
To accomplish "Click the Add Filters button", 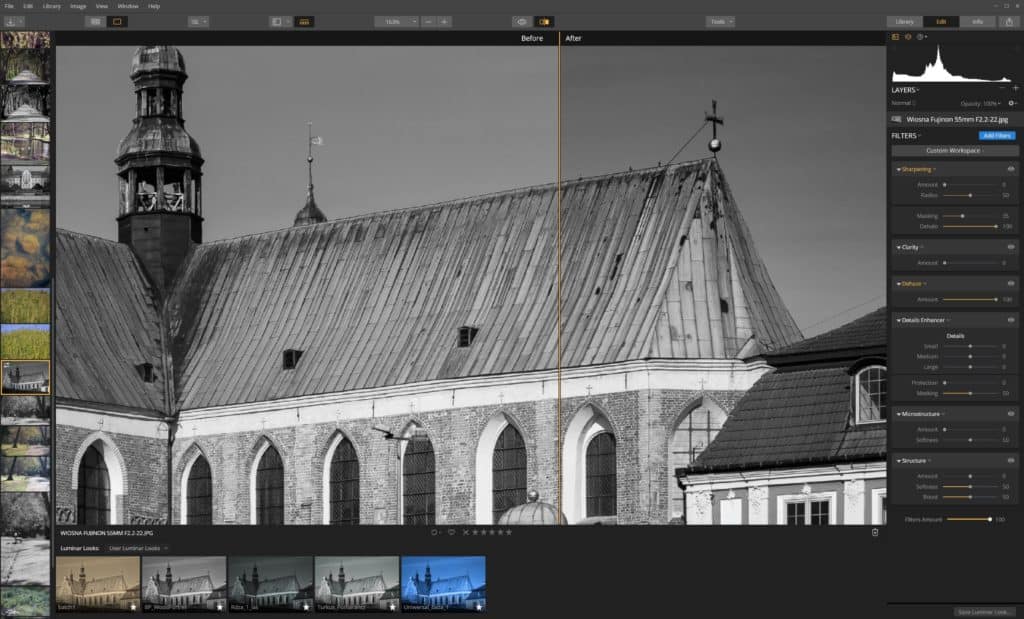I will tap(996, 135).
